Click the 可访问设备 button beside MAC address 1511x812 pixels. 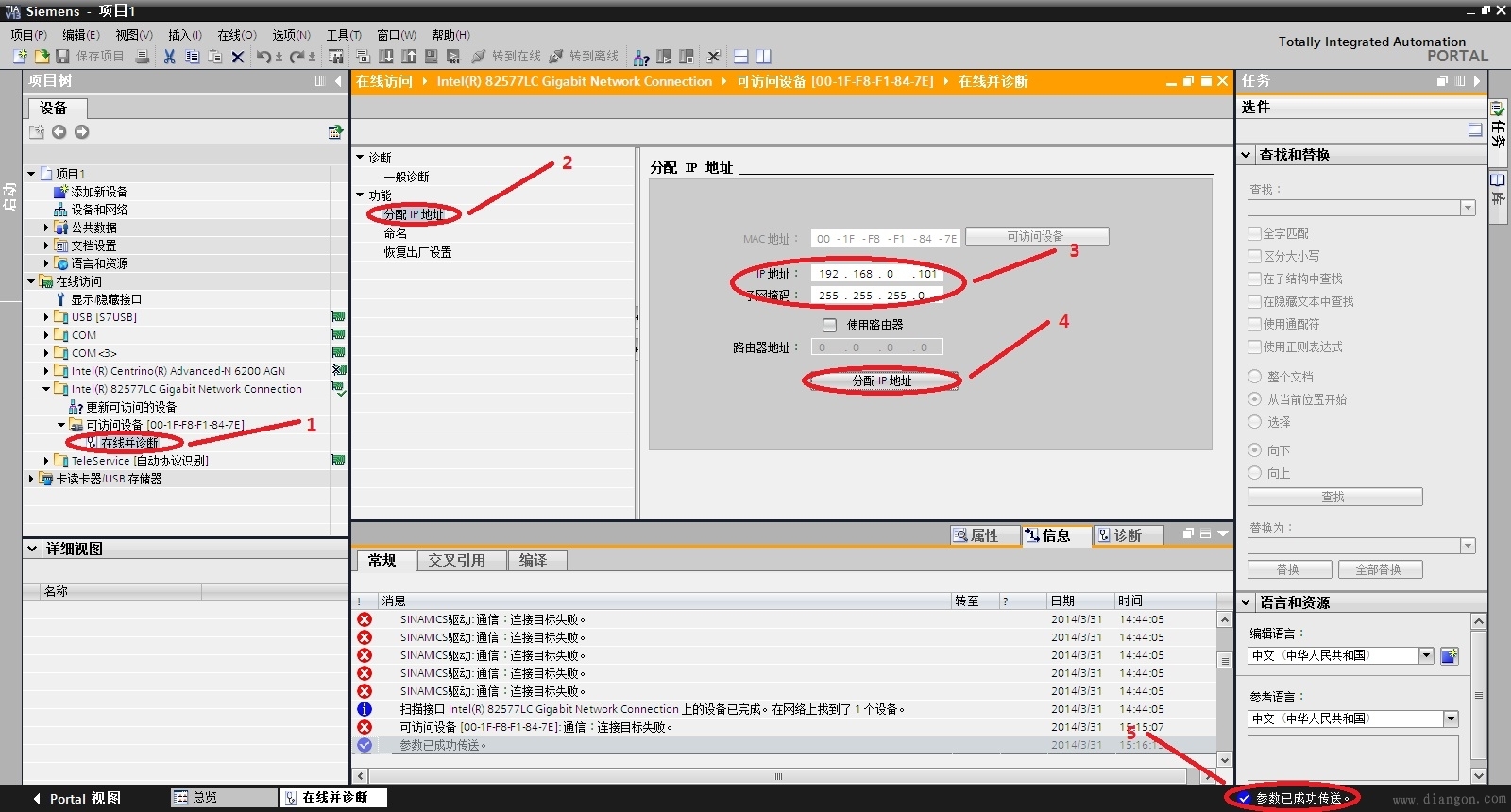click(1037, 236)
